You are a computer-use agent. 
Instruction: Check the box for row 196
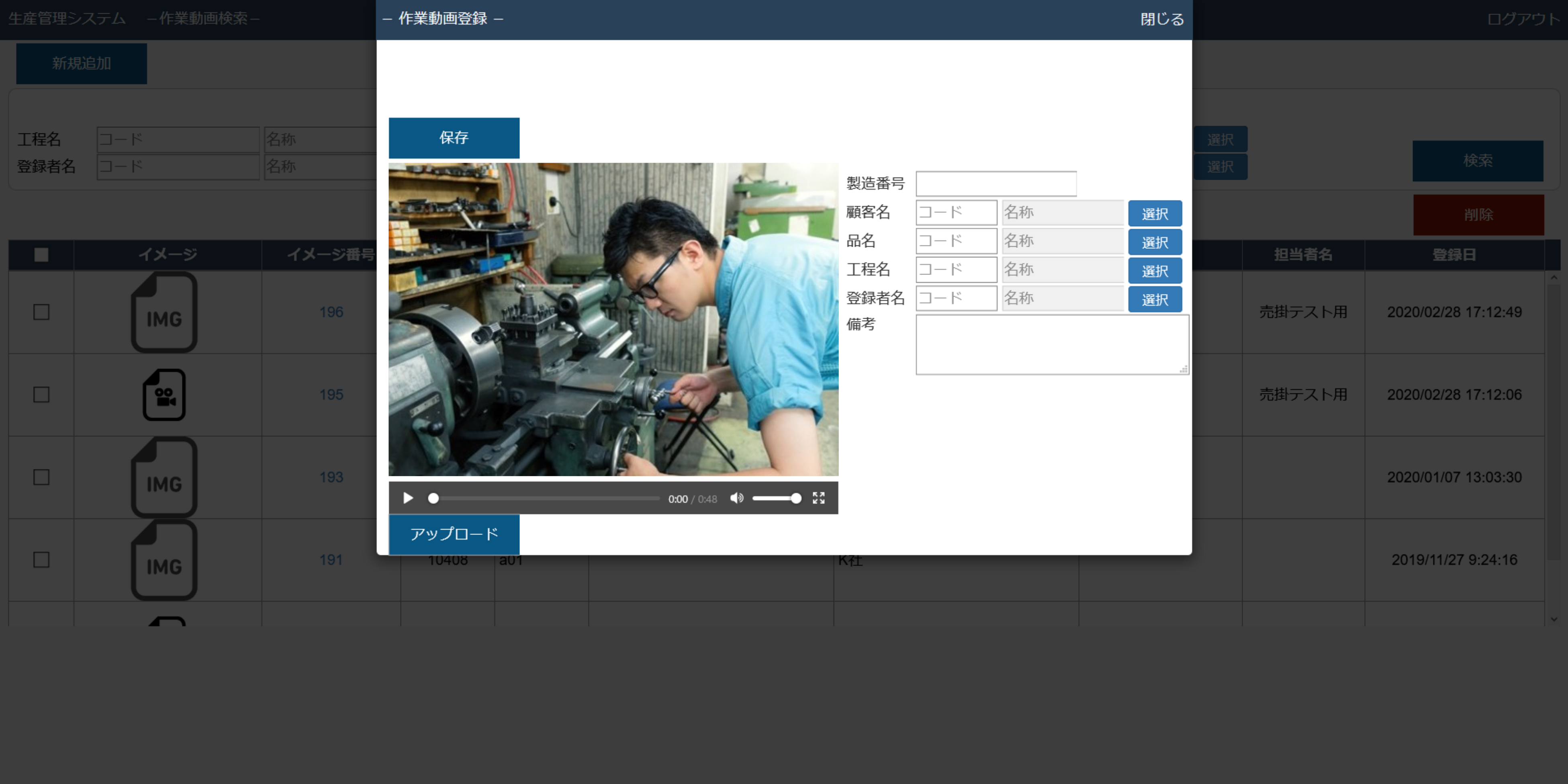[41, 312]
